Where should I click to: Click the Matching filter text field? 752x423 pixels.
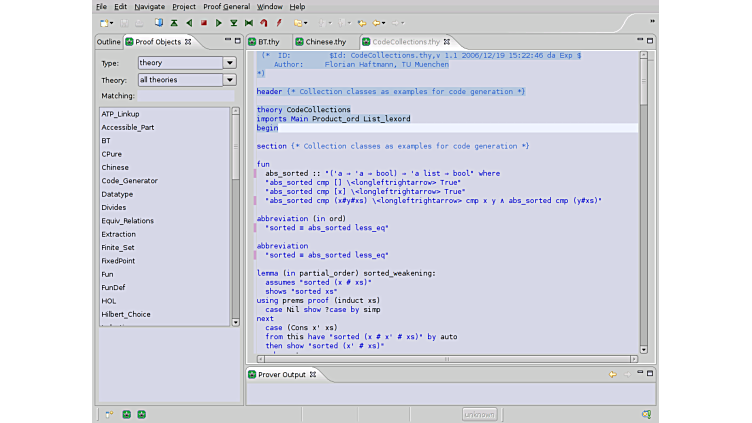click(x=187, y=96)
